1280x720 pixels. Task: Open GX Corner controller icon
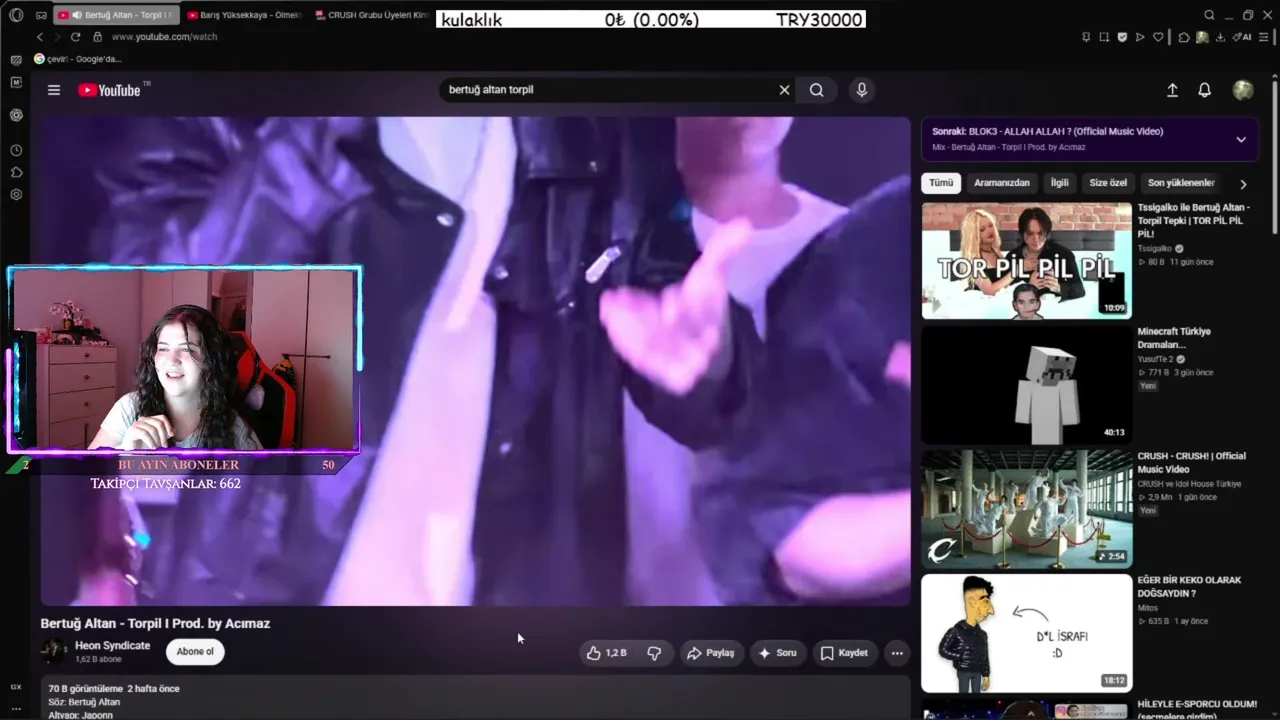(x=41, y=15)
